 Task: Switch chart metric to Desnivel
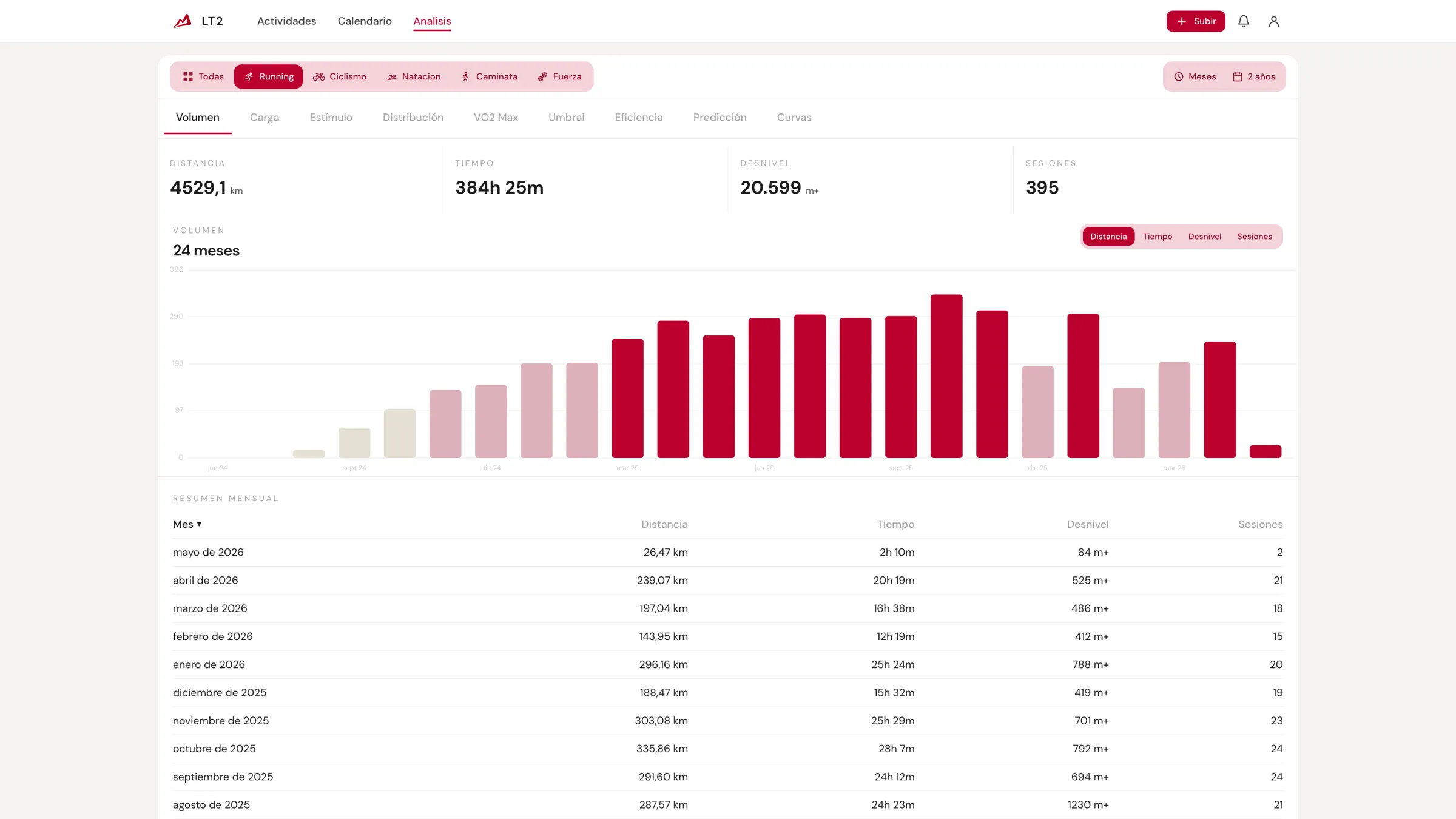pos(1205,237)
